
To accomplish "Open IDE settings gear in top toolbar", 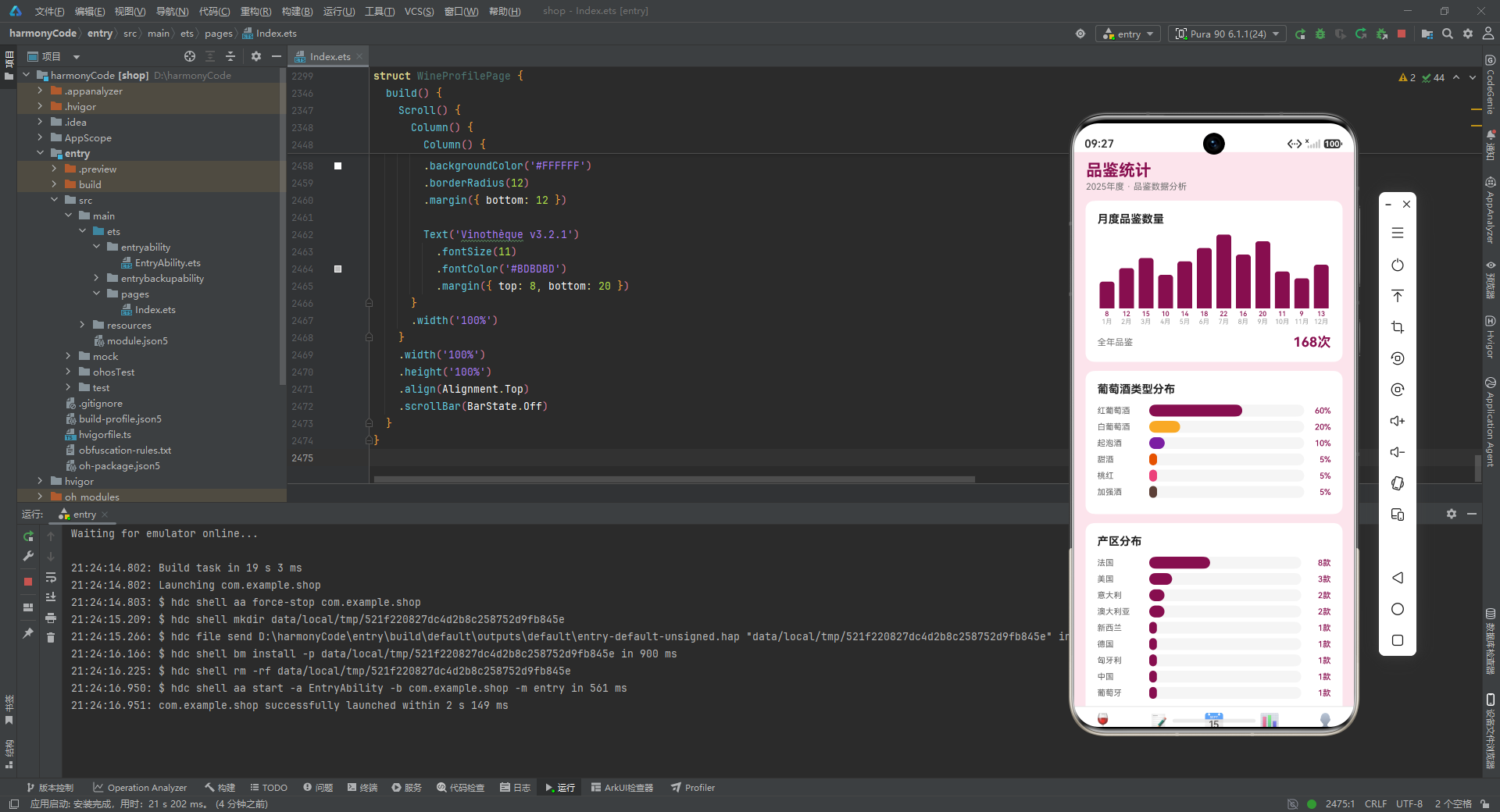I will coord(1468,34).
